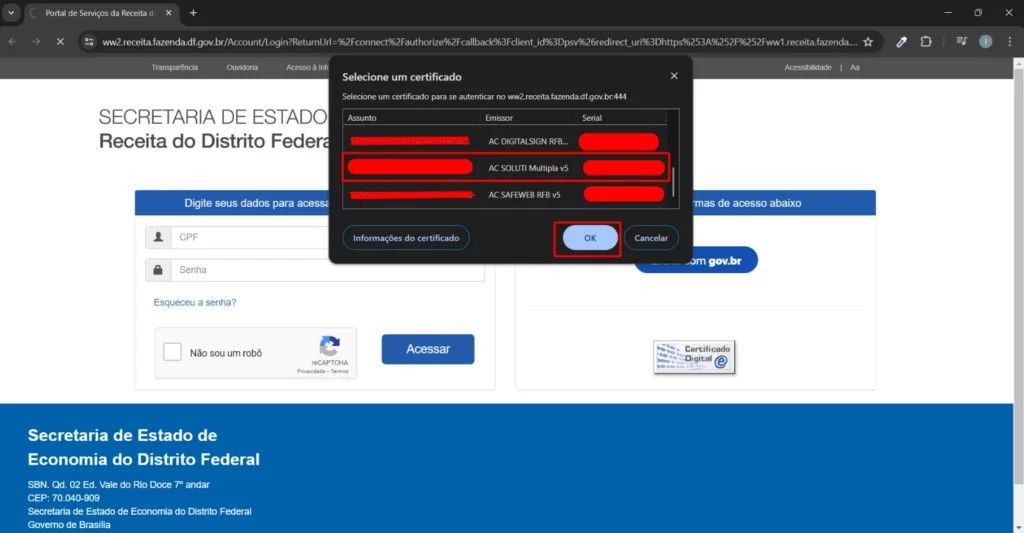
Task: Open the Chrome profile avatar
Action: (x=985, y=42)
